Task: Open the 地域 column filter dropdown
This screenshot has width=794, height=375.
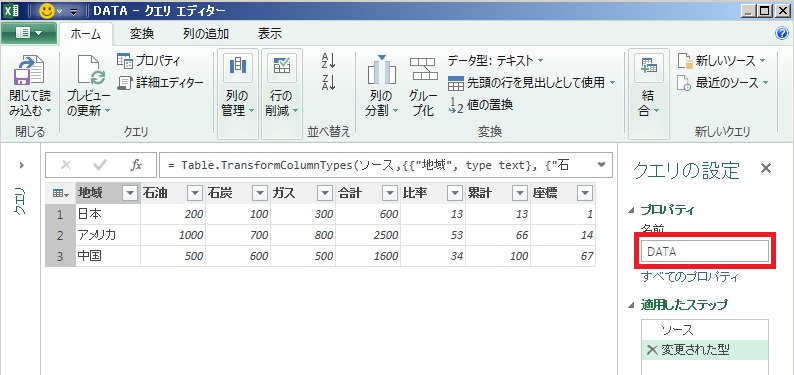Action: click(x=131, y=193)
